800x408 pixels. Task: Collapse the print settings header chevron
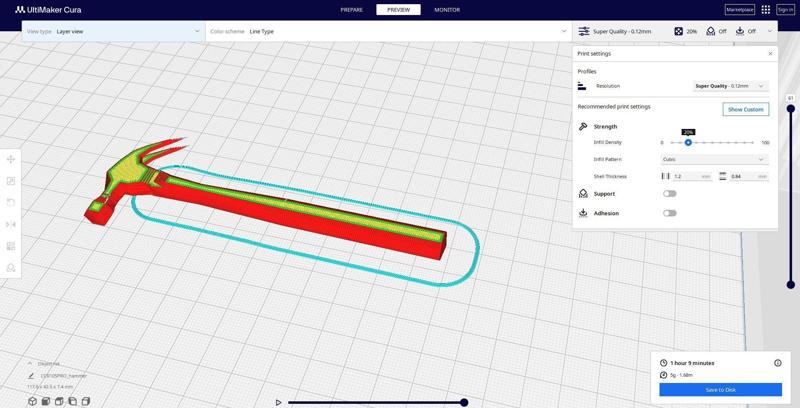tap(769, 32)
